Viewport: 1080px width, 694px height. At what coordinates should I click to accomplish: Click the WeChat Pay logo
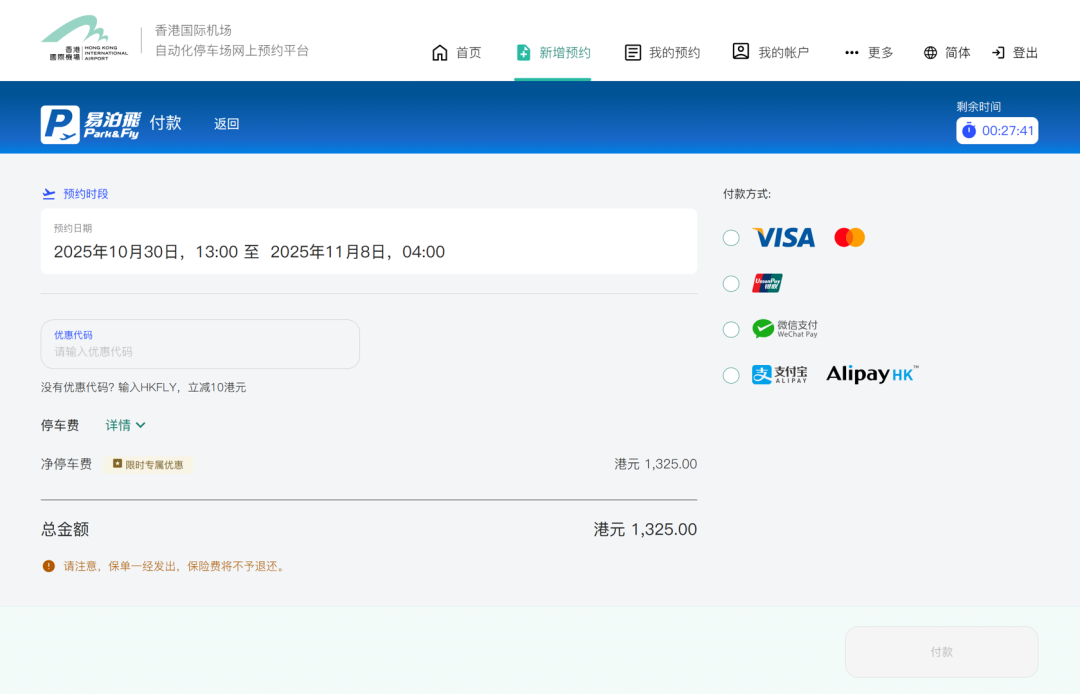787,328
